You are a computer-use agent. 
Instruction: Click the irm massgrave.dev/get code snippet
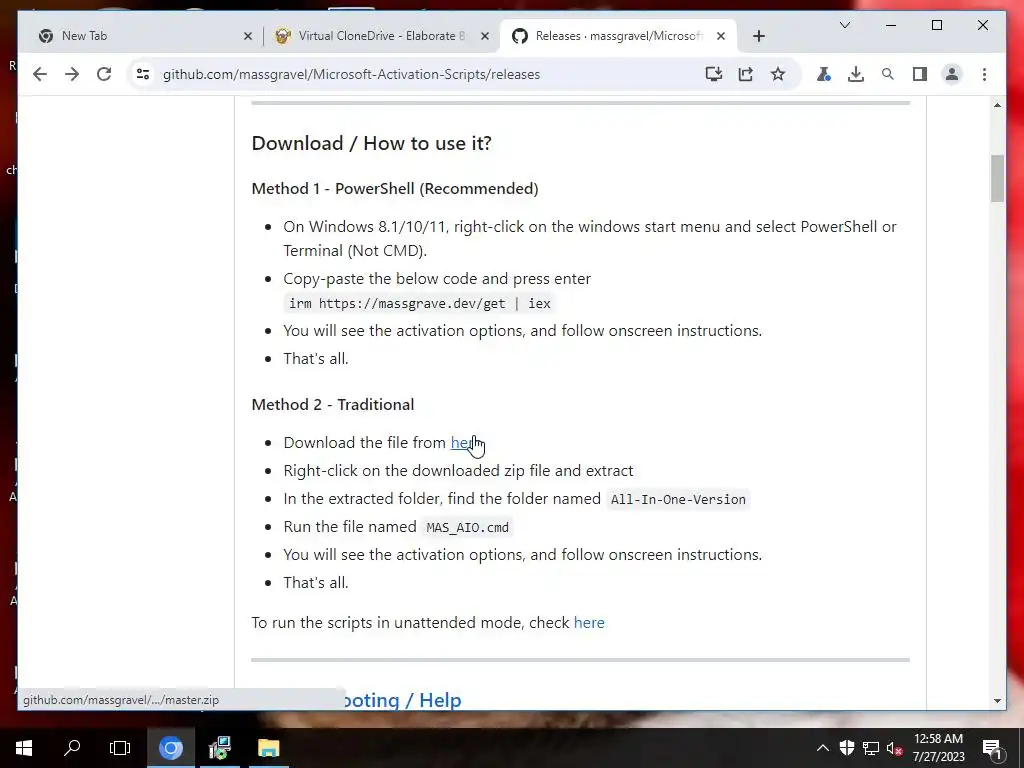click(420, 304)
